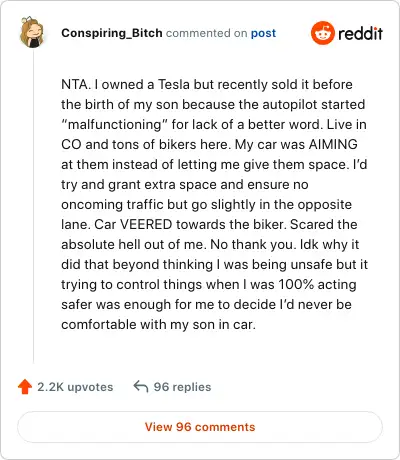
Task: Click the reply arrow icon
Action: [141, 387]
